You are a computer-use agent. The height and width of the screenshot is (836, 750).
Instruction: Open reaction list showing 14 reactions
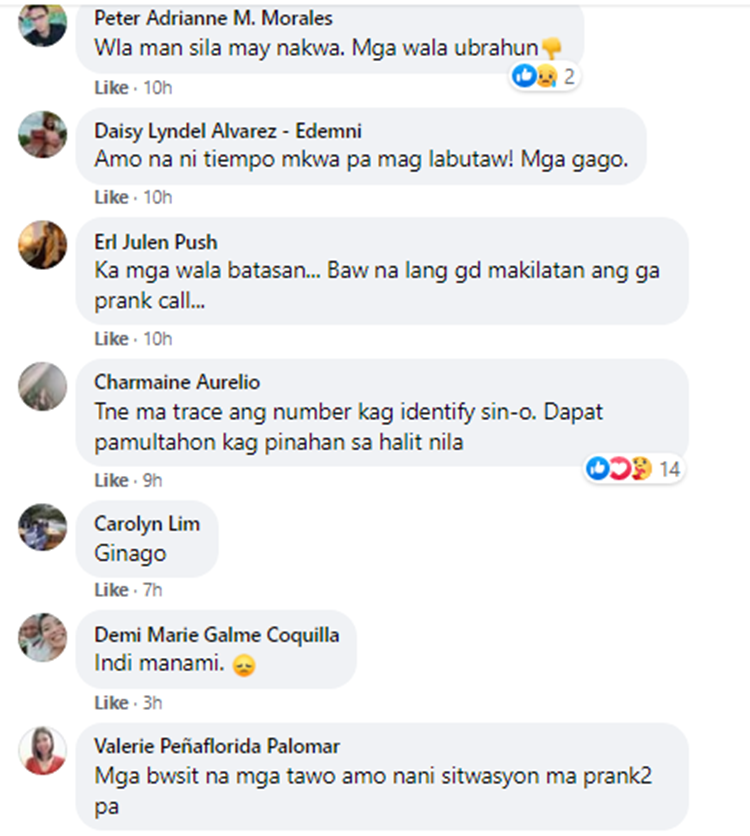click(634, 469)
